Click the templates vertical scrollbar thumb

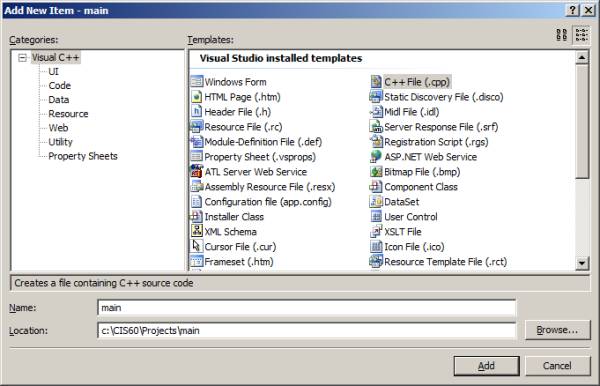point(582,121)
